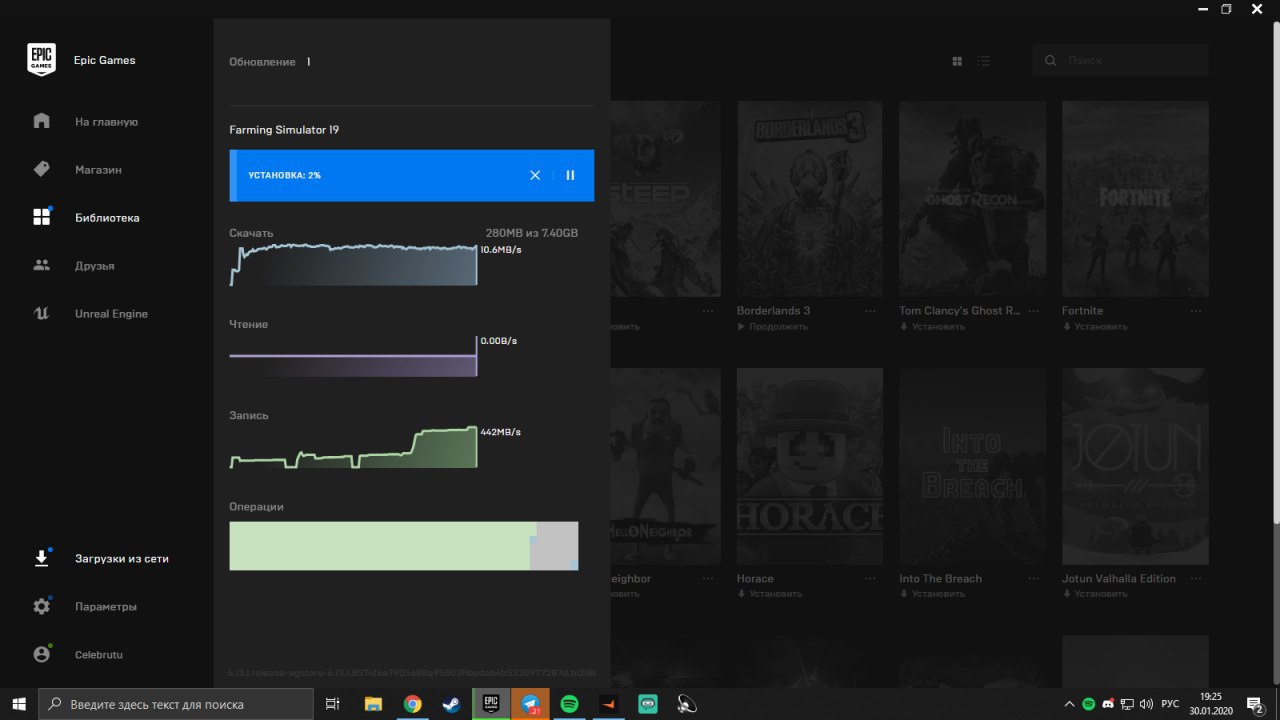The width and height of the screenshot is (1280, 720).
Task: Open Steam from the taskbar
Action: (452, 704)
